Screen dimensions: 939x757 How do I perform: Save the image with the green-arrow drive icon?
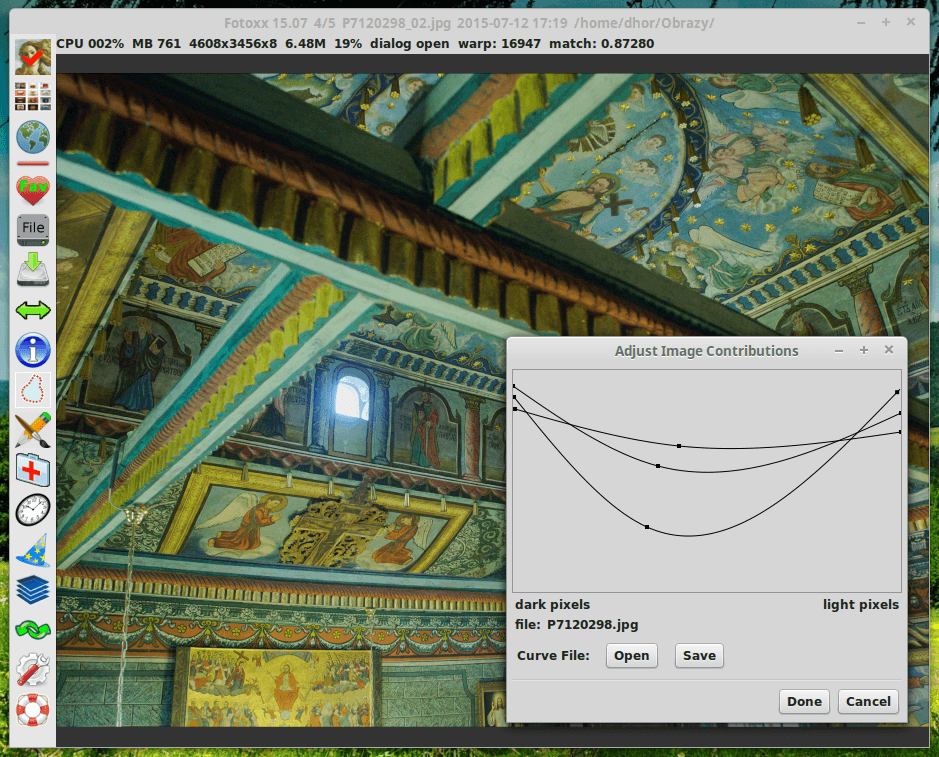tap(33, 269)
